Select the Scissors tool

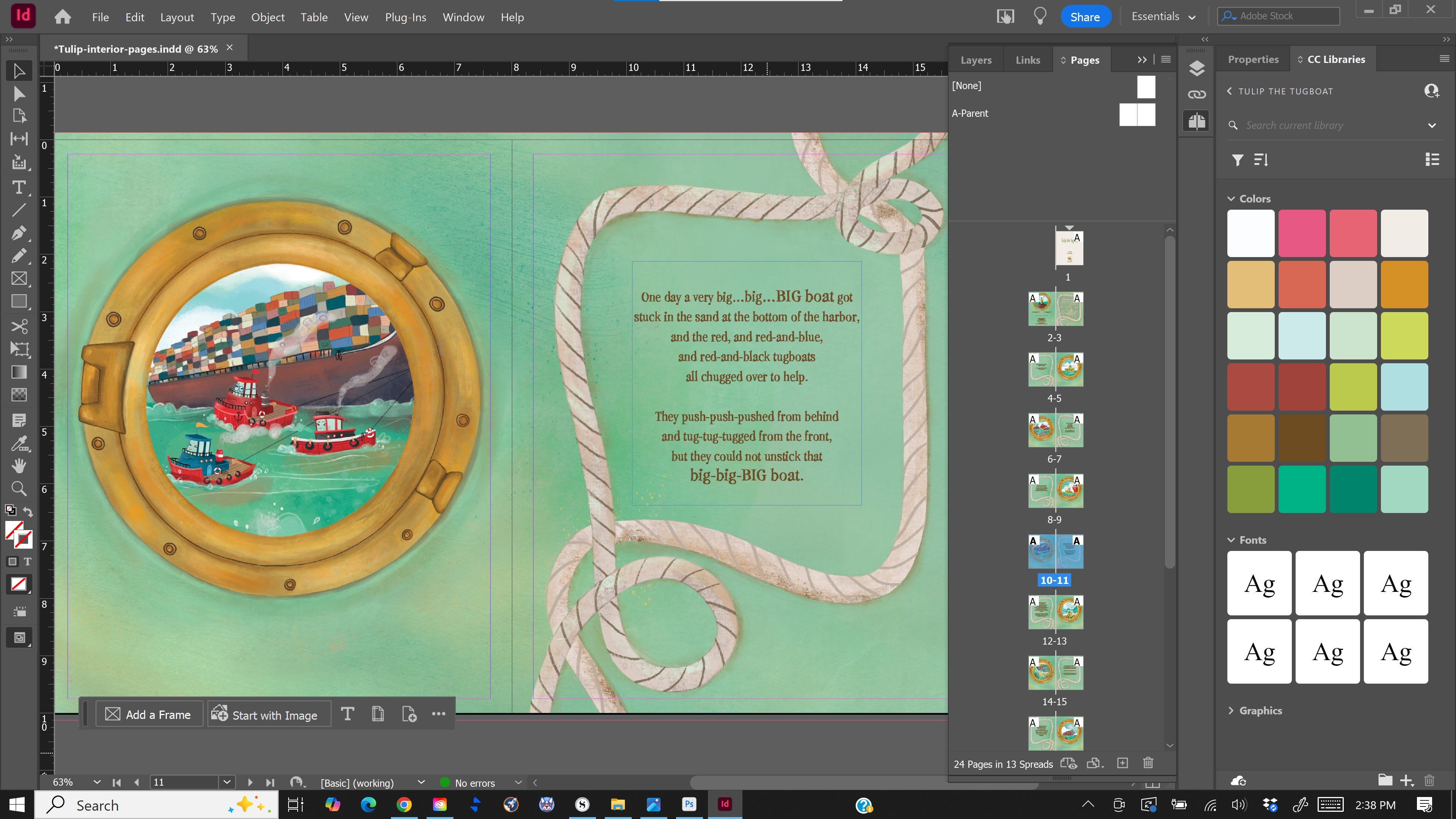19,326
